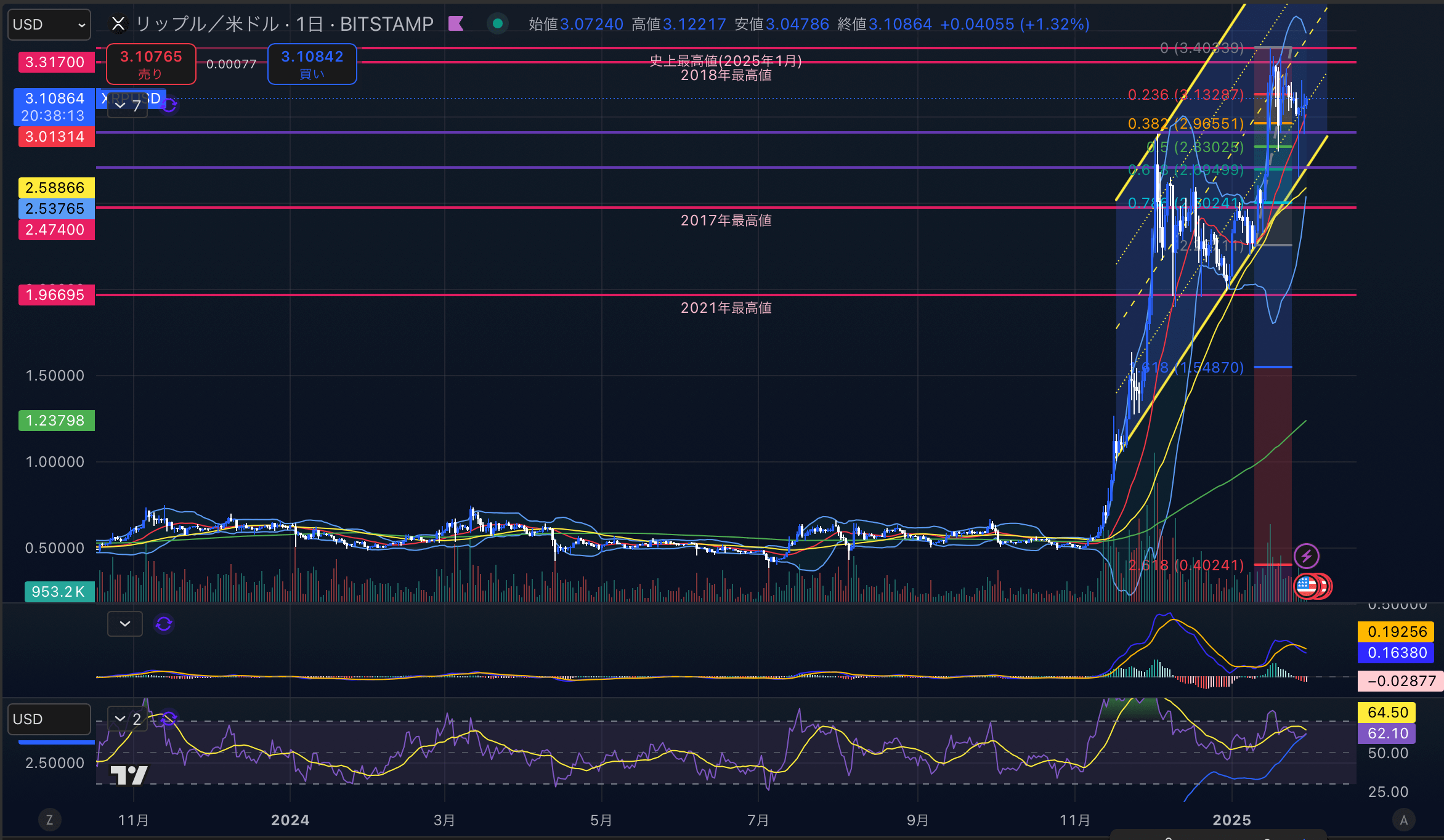Expand the collapsed indicator legend showing 7
This screenshot has height=840, width=1444.
(128, 105)
